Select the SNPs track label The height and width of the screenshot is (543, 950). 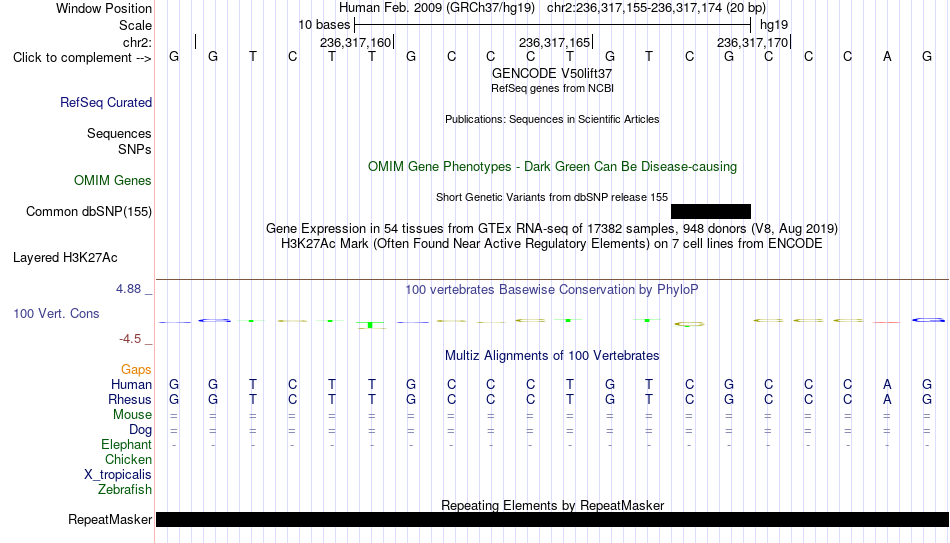pyautogui.click(x=135, y=149)
